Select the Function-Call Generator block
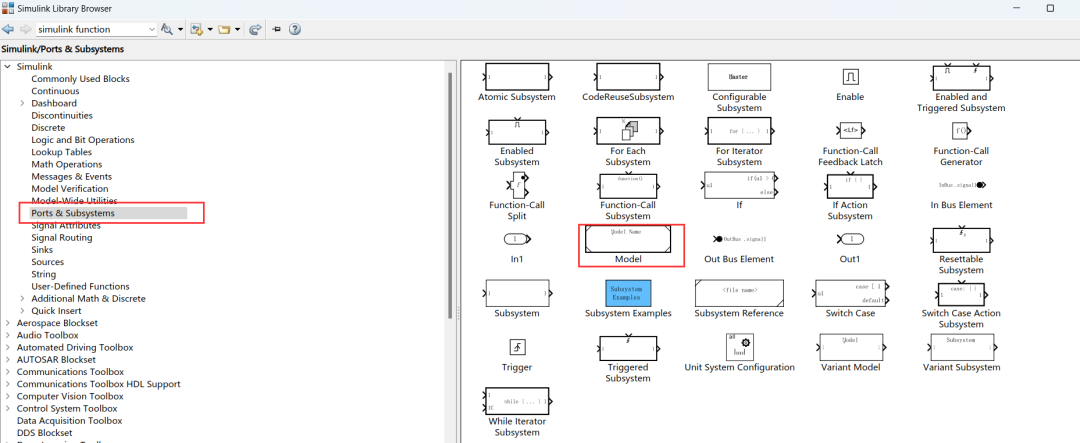 pyautogui.click(x=961, y=131)
